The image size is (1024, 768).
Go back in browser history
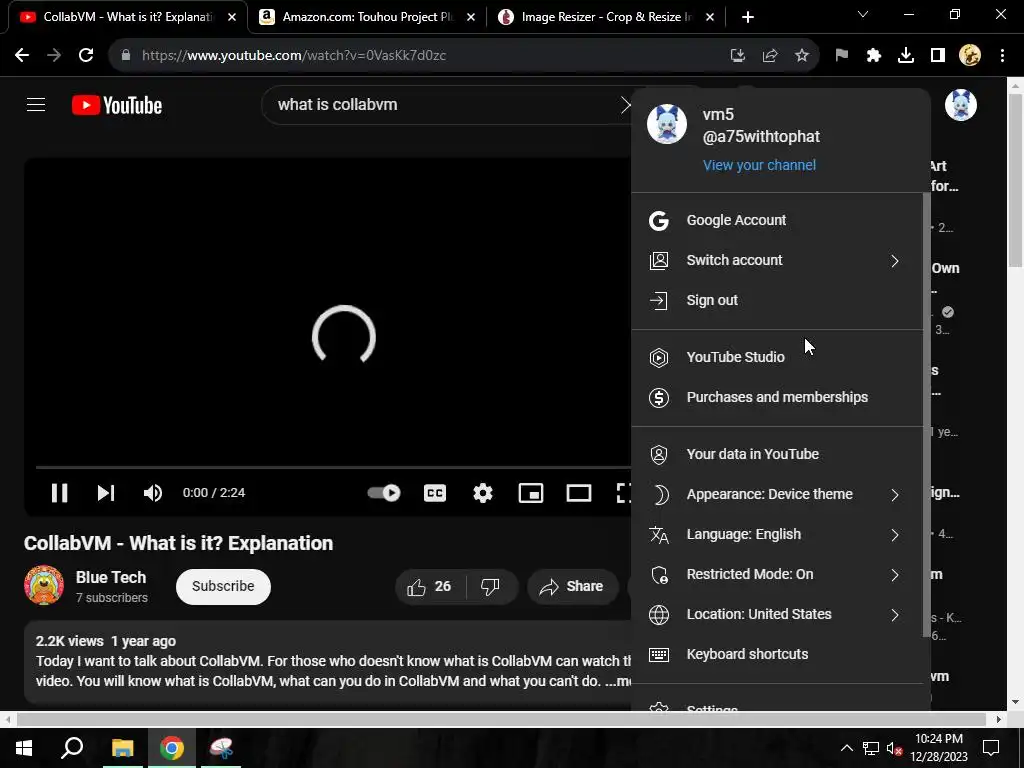[22, 55]
